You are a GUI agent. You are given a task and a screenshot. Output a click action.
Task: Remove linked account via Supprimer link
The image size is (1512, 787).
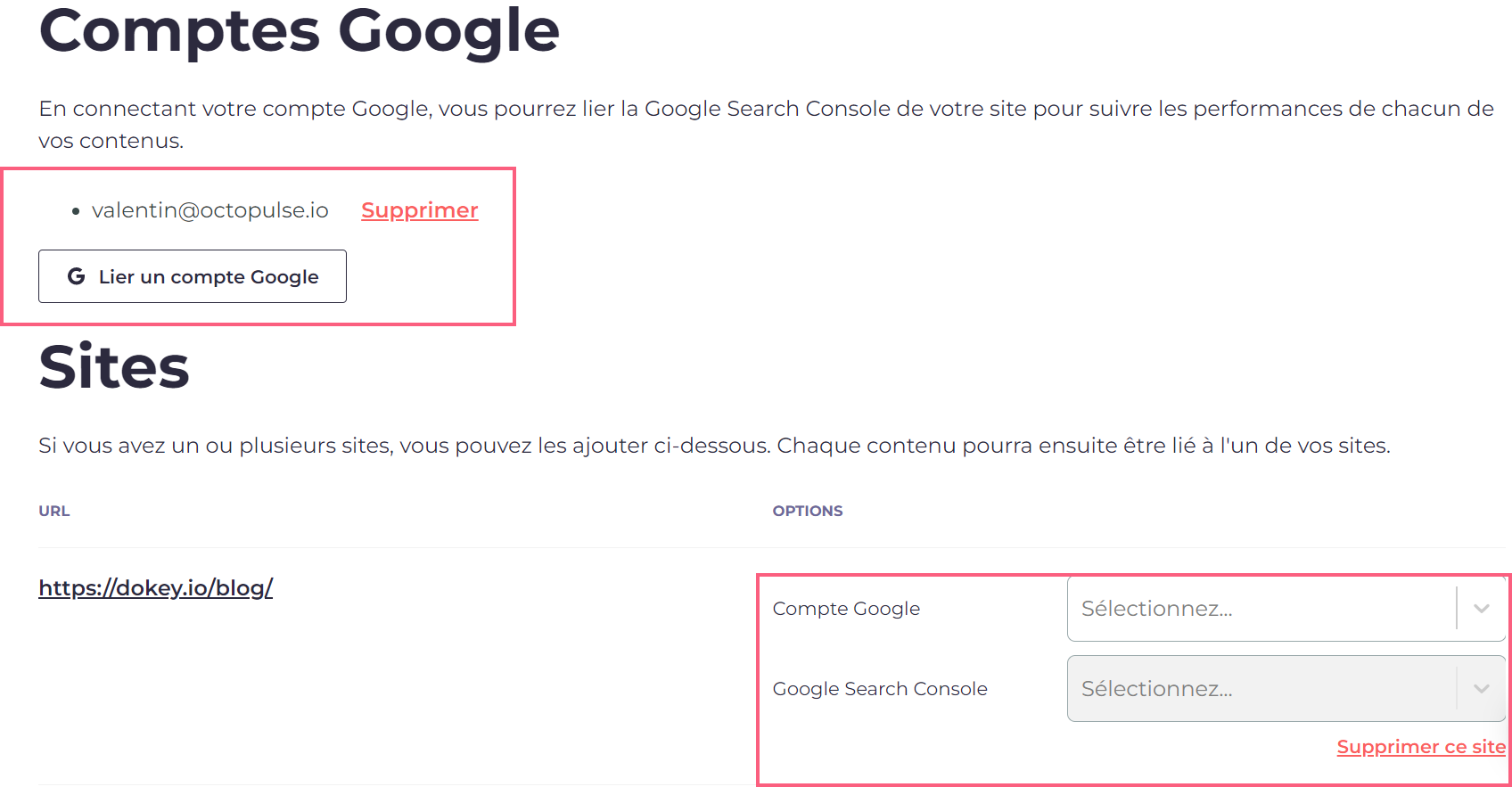[x=420, y=210]
